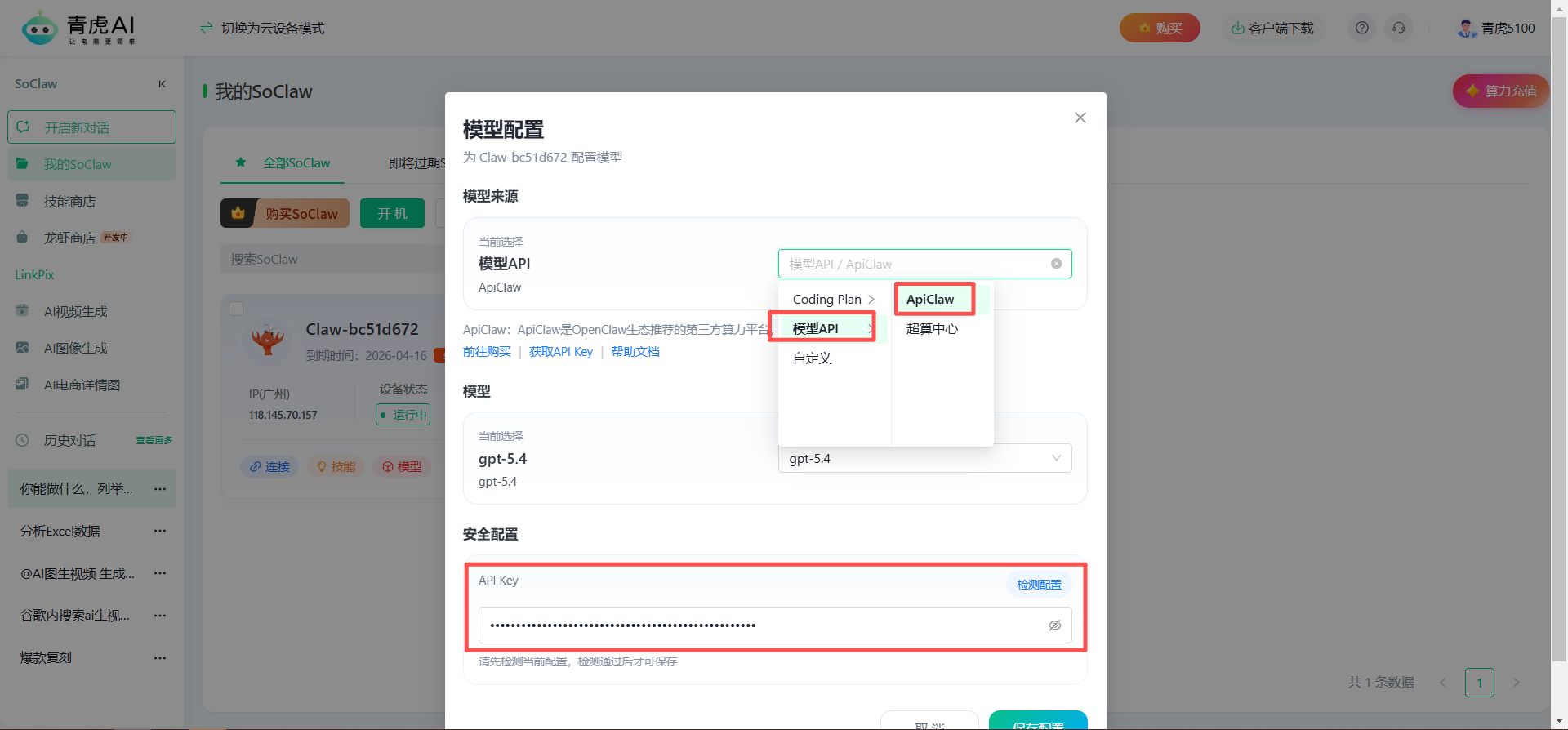The width and height of the screenshot is (1568, 730).
Task: Check the Claw-bc51d672 card checkbox
Action: click(x=236, y=309)
